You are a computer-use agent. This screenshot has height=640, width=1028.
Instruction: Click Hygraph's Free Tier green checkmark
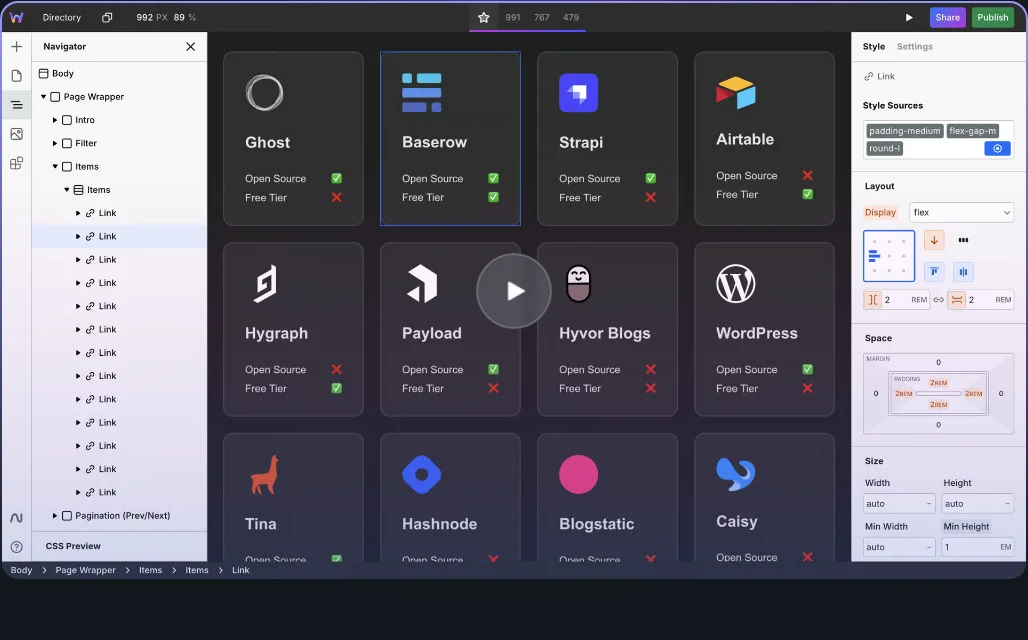tap(336, 388)
